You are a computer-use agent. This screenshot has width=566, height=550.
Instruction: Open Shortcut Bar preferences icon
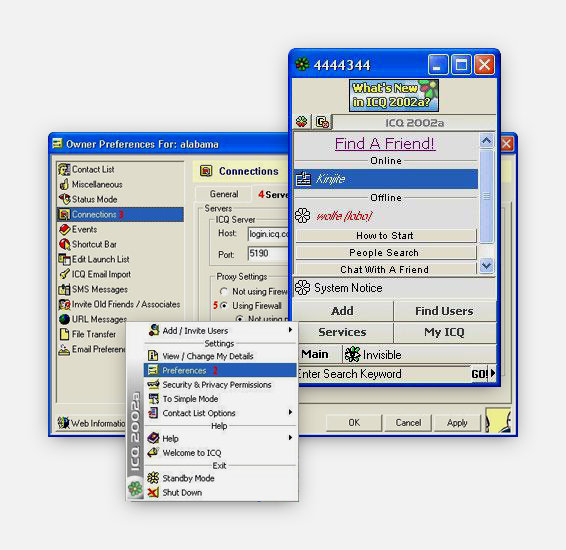pyautogui.click(x=65, y=244)
